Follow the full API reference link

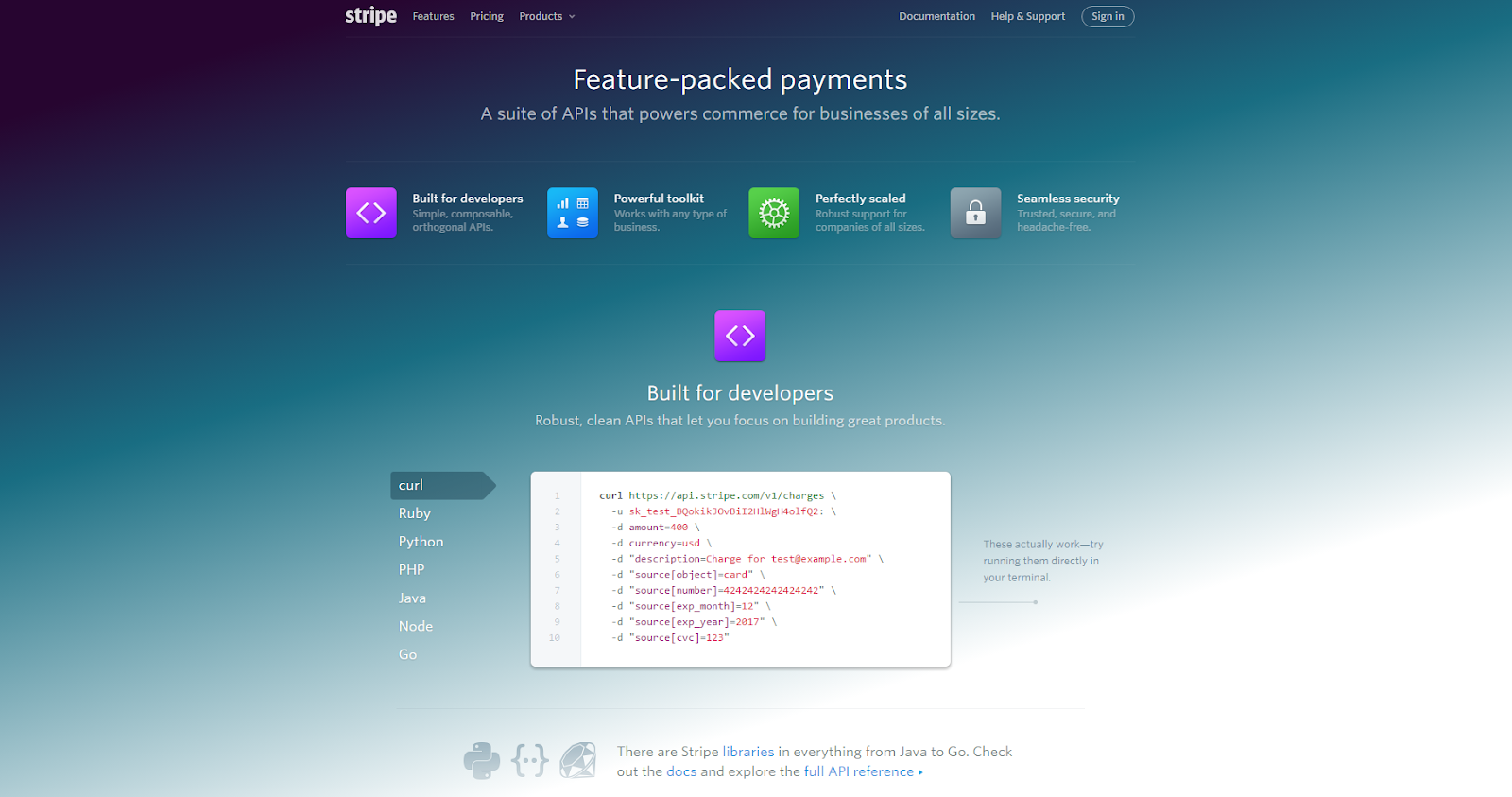(x=864, y=771)
